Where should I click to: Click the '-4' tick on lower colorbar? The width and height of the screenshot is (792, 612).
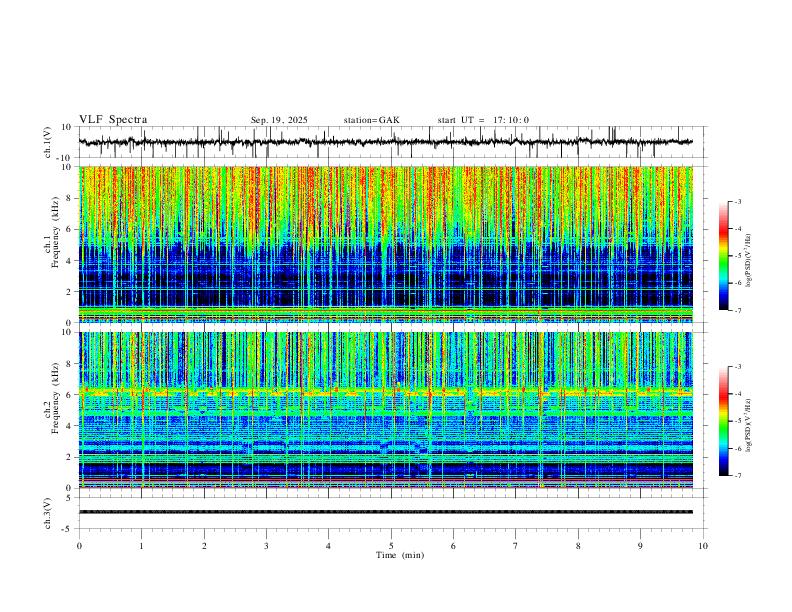click(737, 393)
